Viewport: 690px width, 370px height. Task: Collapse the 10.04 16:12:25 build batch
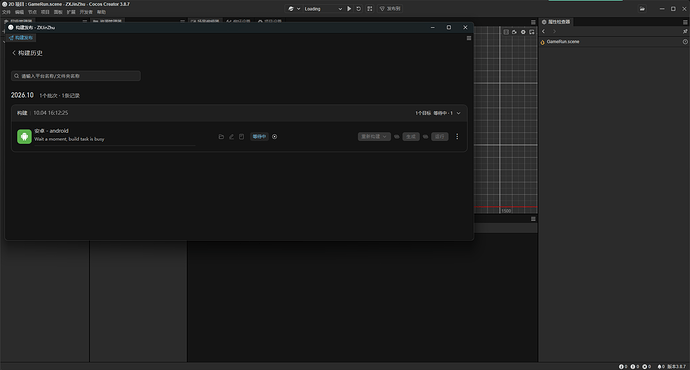pos(459,113)
